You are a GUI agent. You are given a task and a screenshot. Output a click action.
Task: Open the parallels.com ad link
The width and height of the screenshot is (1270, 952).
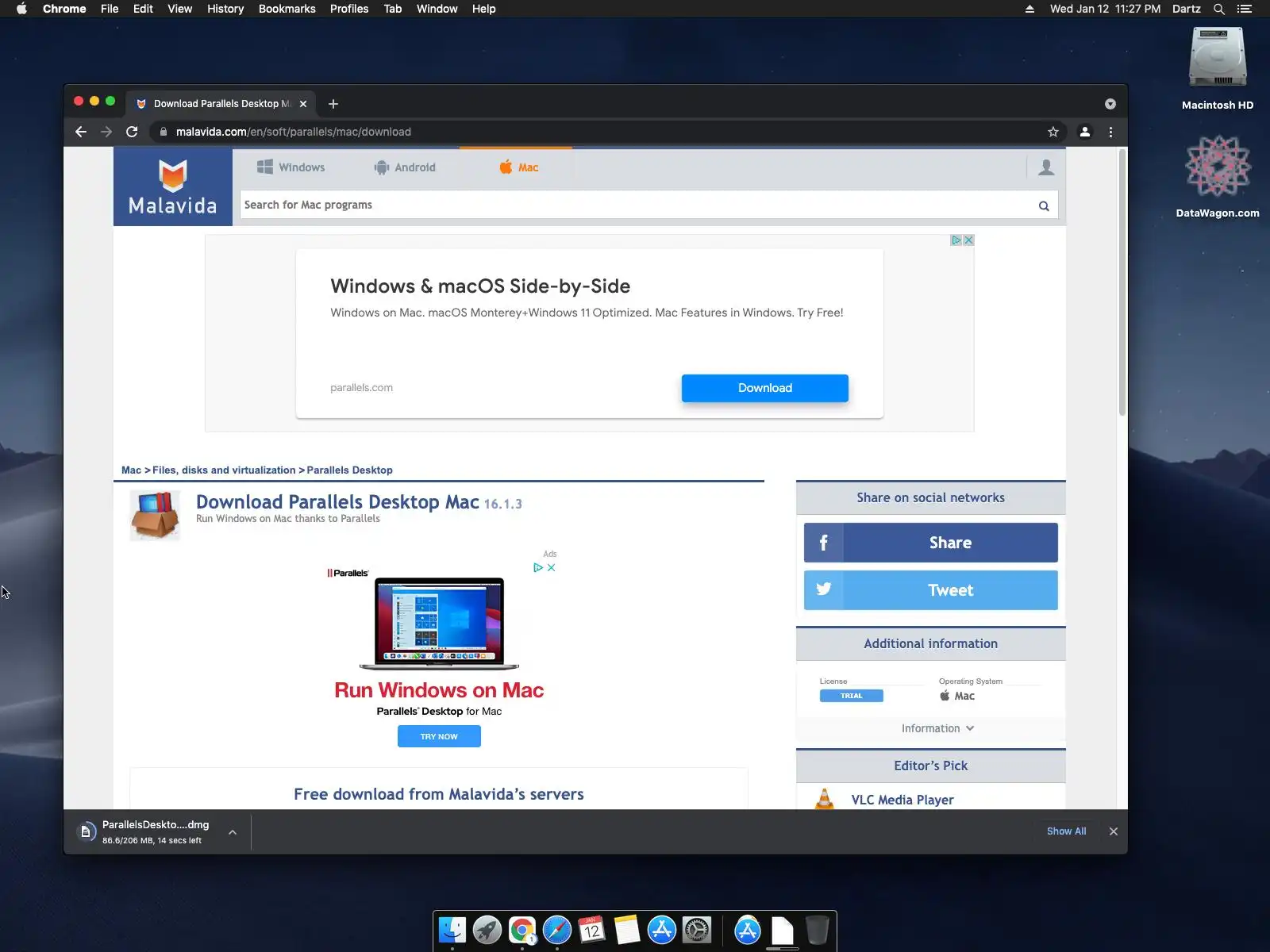[361, 388]
